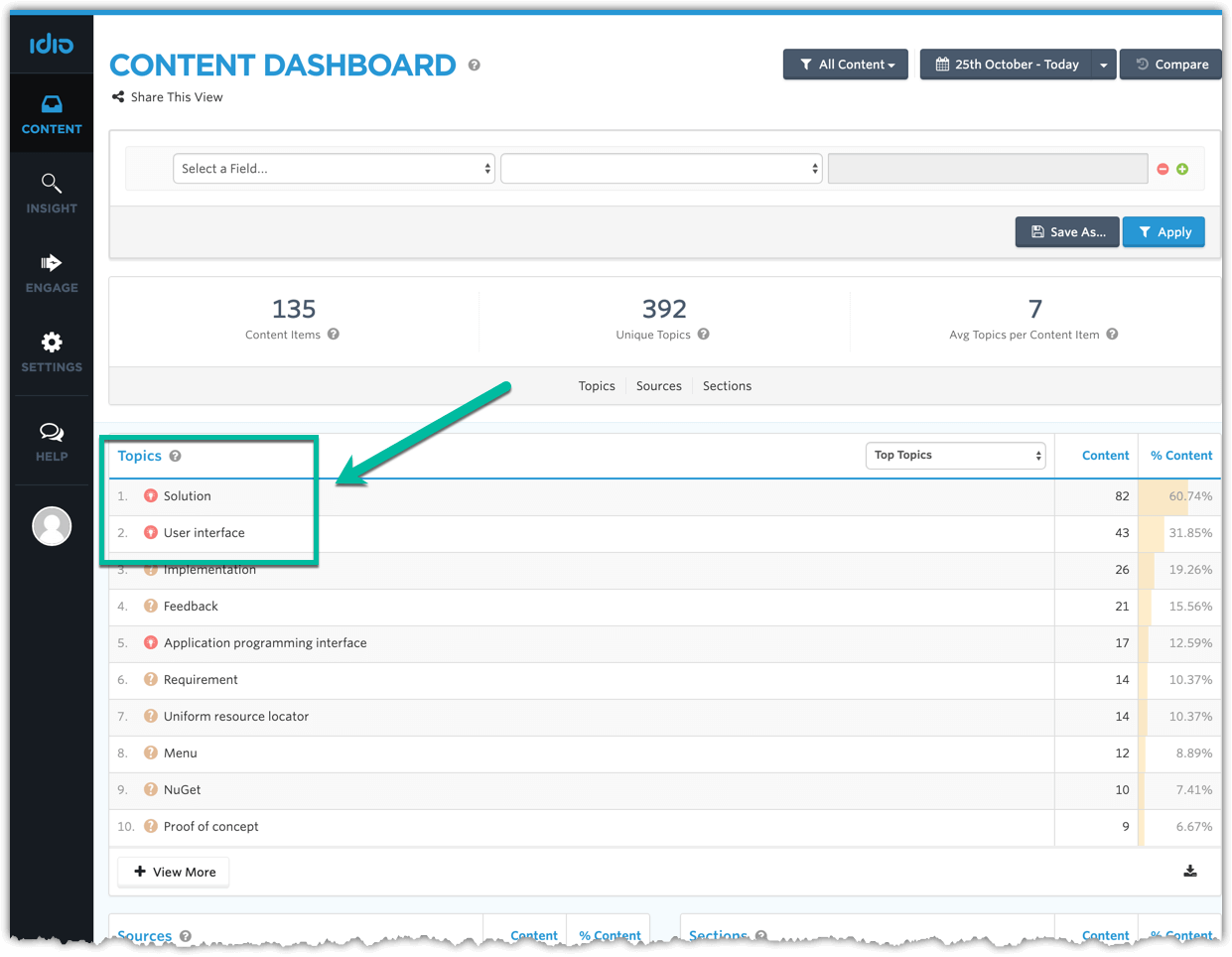Screen dimensions: 1232x957
Task: Download topics table with download icon
Action: pyautogui.click(x=1189, y=872)
